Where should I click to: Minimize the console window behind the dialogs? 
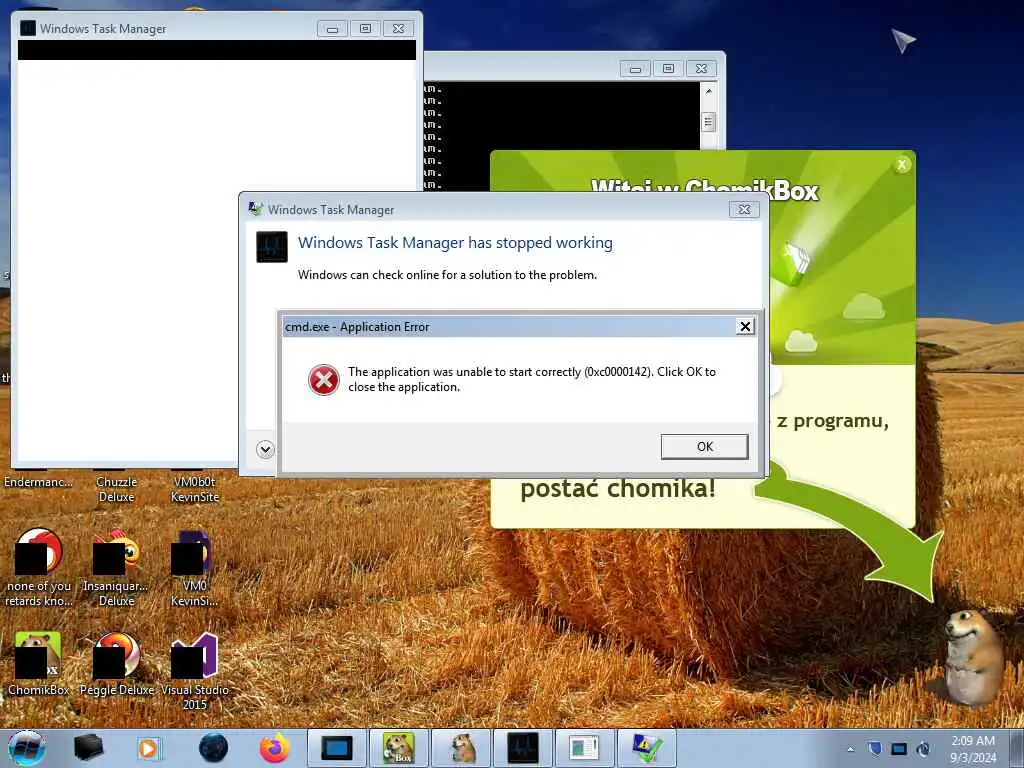click(635, 69)
